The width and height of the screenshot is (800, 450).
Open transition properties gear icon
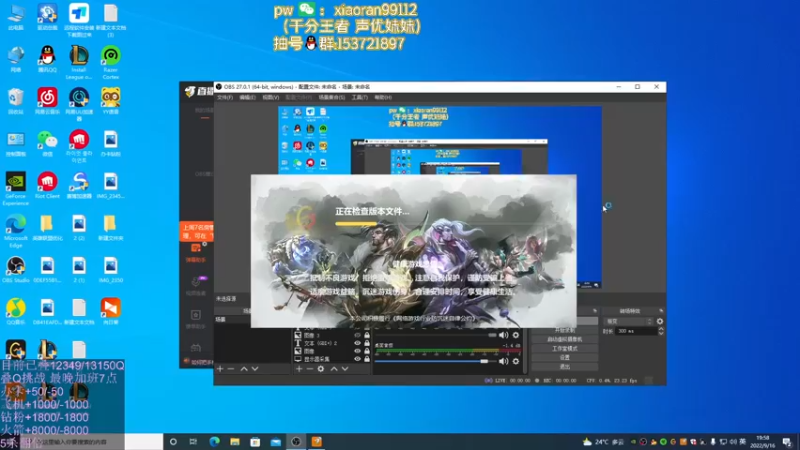tap(660, 321)
